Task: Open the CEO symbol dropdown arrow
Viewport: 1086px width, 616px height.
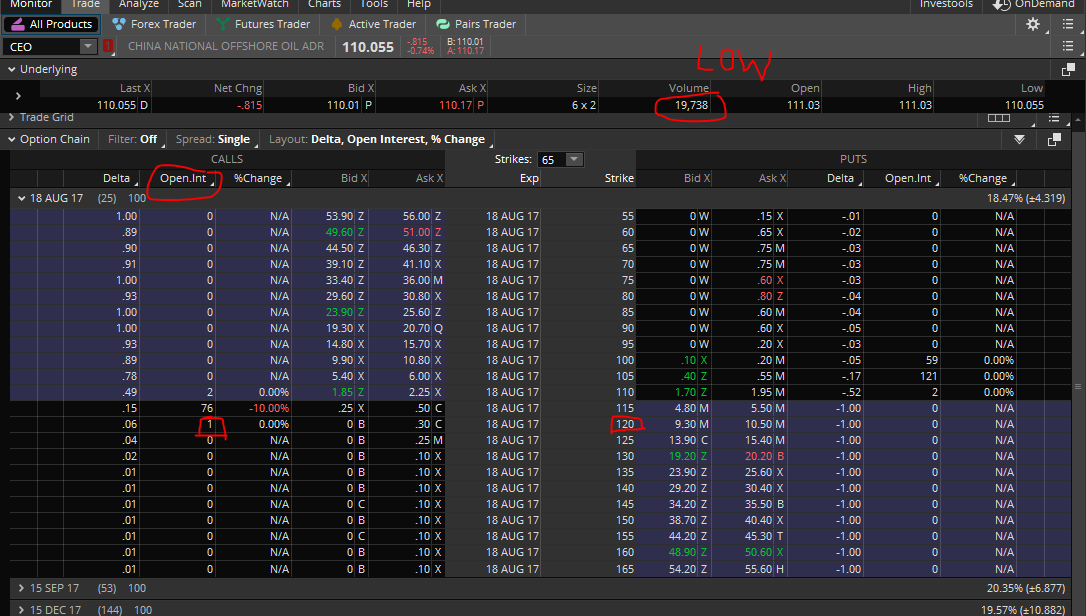Action: (x=87, y=46)
